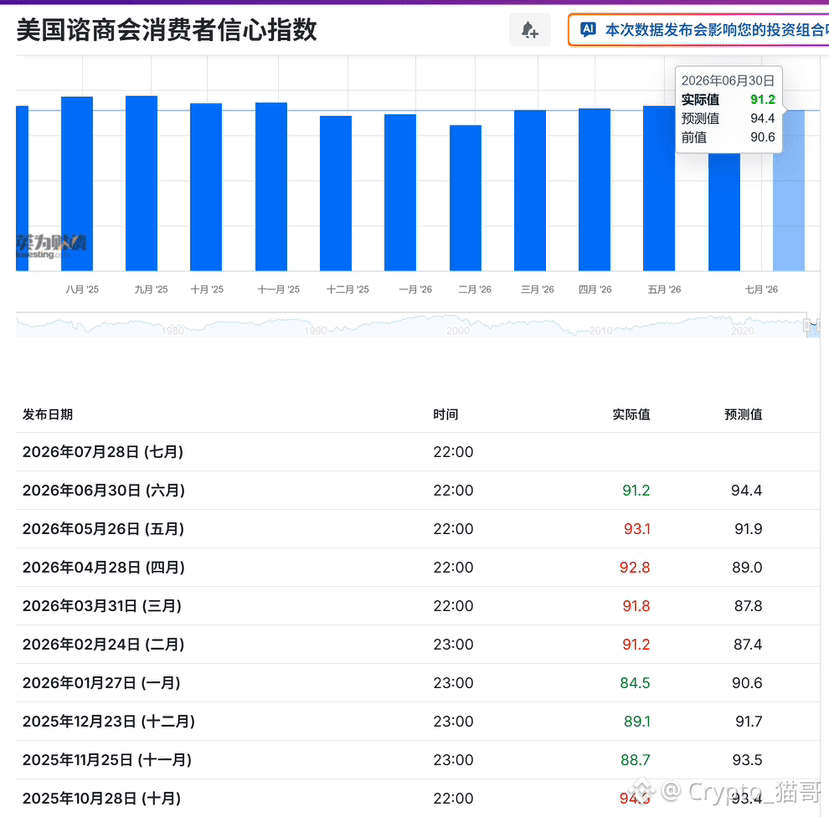Select the 二月 '26 chart bar
The height and width of the screenshot is (817, 829).
coord(466,198)
